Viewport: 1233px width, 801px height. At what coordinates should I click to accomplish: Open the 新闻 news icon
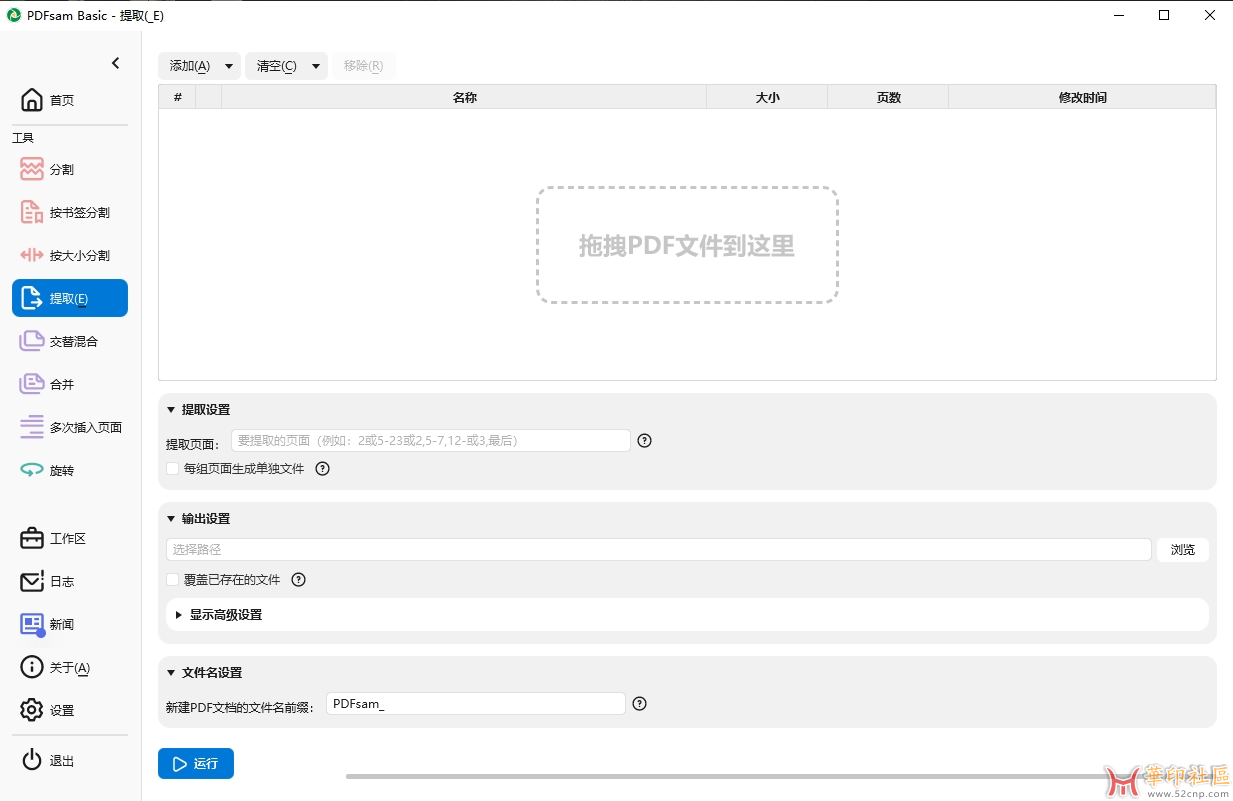(x=32, y=624)
